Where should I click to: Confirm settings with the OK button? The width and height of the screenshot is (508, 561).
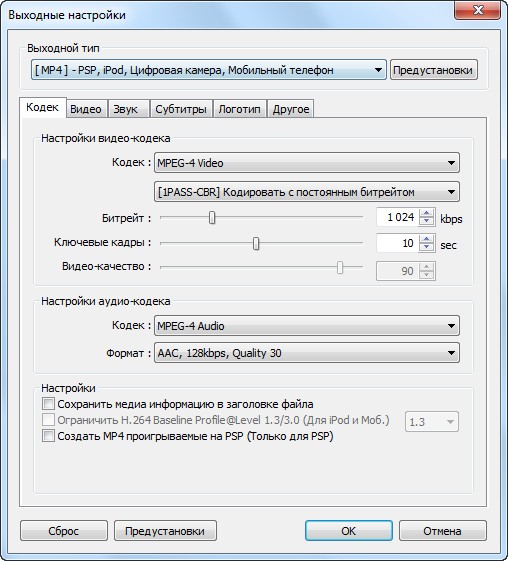[x=349, y=531]
